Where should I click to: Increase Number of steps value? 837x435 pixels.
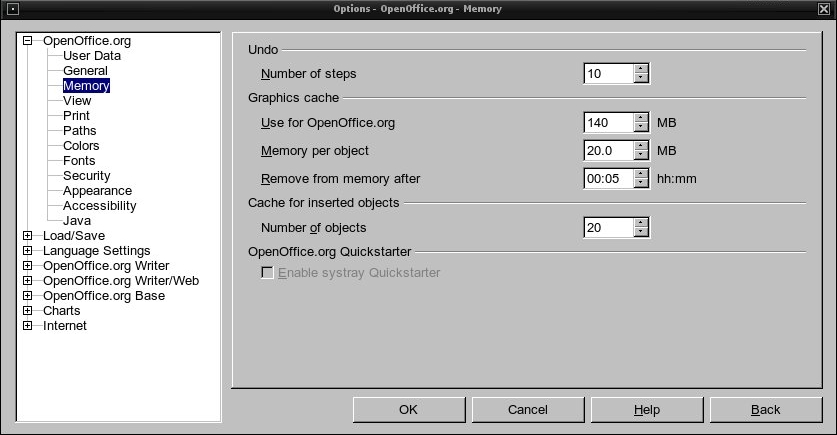pos(641,69)
